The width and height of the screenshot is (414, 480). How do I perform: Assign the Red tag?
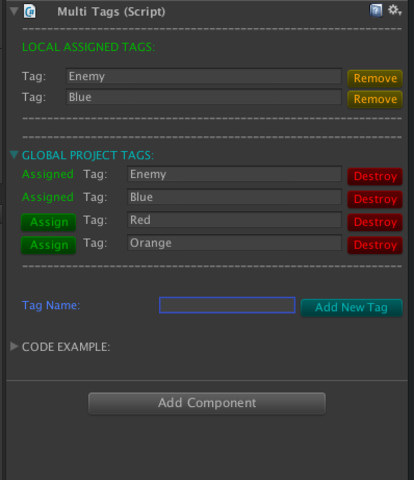[x=49, y=222]
